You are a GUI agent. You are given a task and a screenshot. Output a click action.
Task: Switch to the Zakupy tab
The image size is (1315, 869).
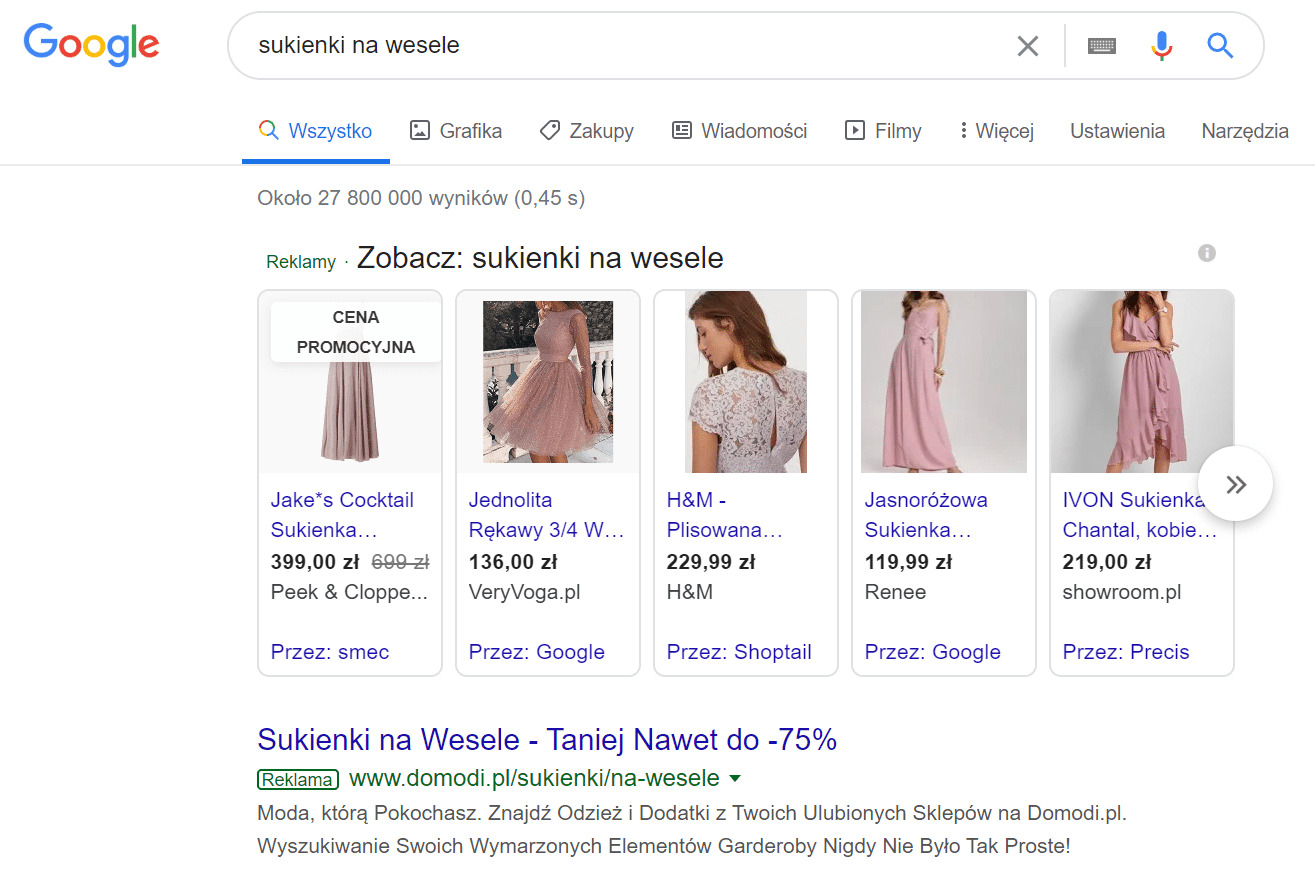[x=586, y=131]
